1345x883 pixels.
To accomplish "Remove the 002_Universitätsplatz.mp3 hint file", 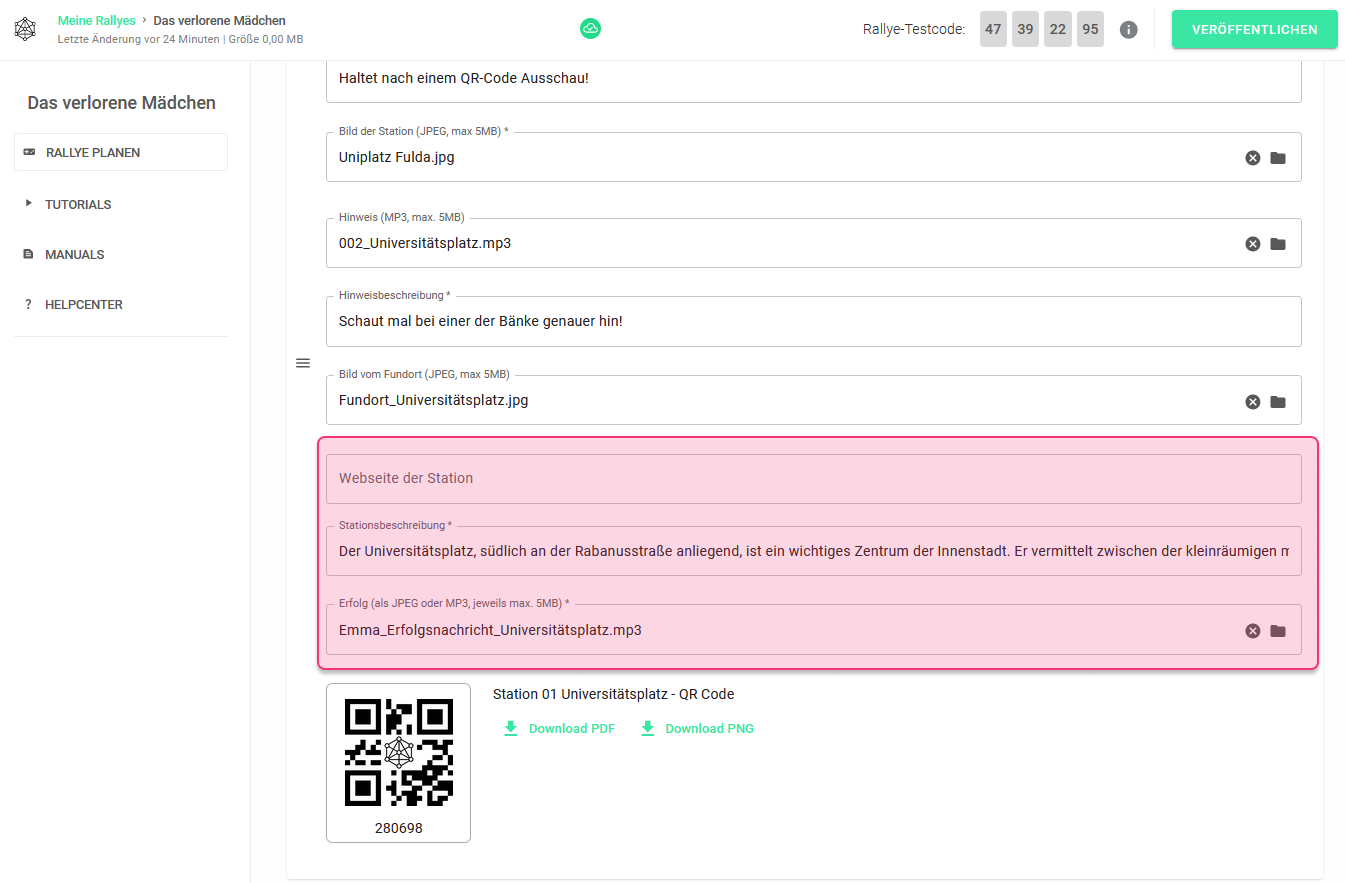I will [x=1252, y=244].
